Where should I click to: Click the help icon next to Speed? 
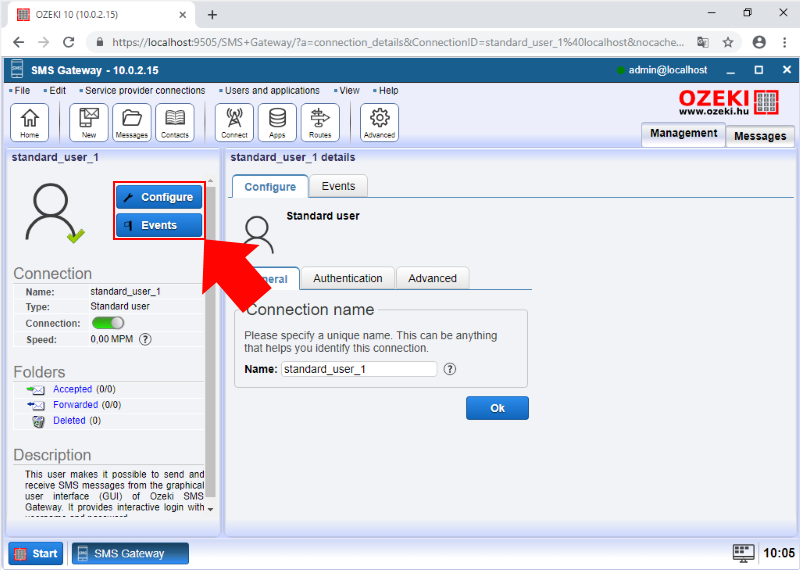point(145,339)
